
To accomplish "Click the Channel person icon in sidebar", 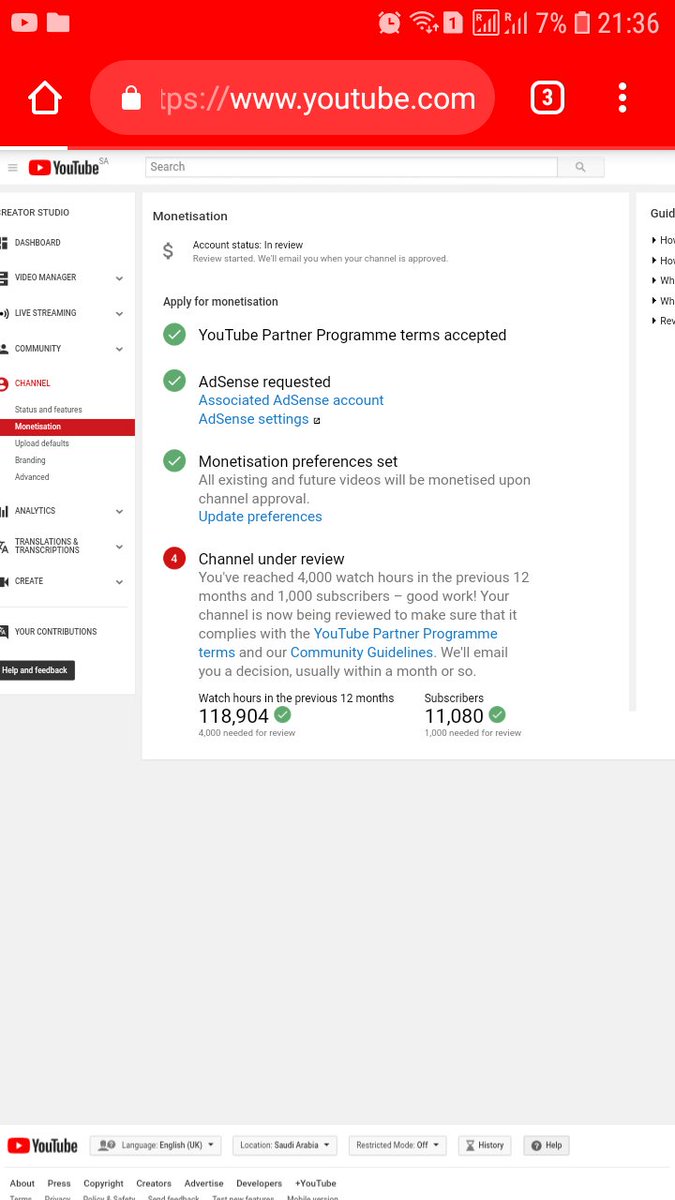I will tap(4, 384).
